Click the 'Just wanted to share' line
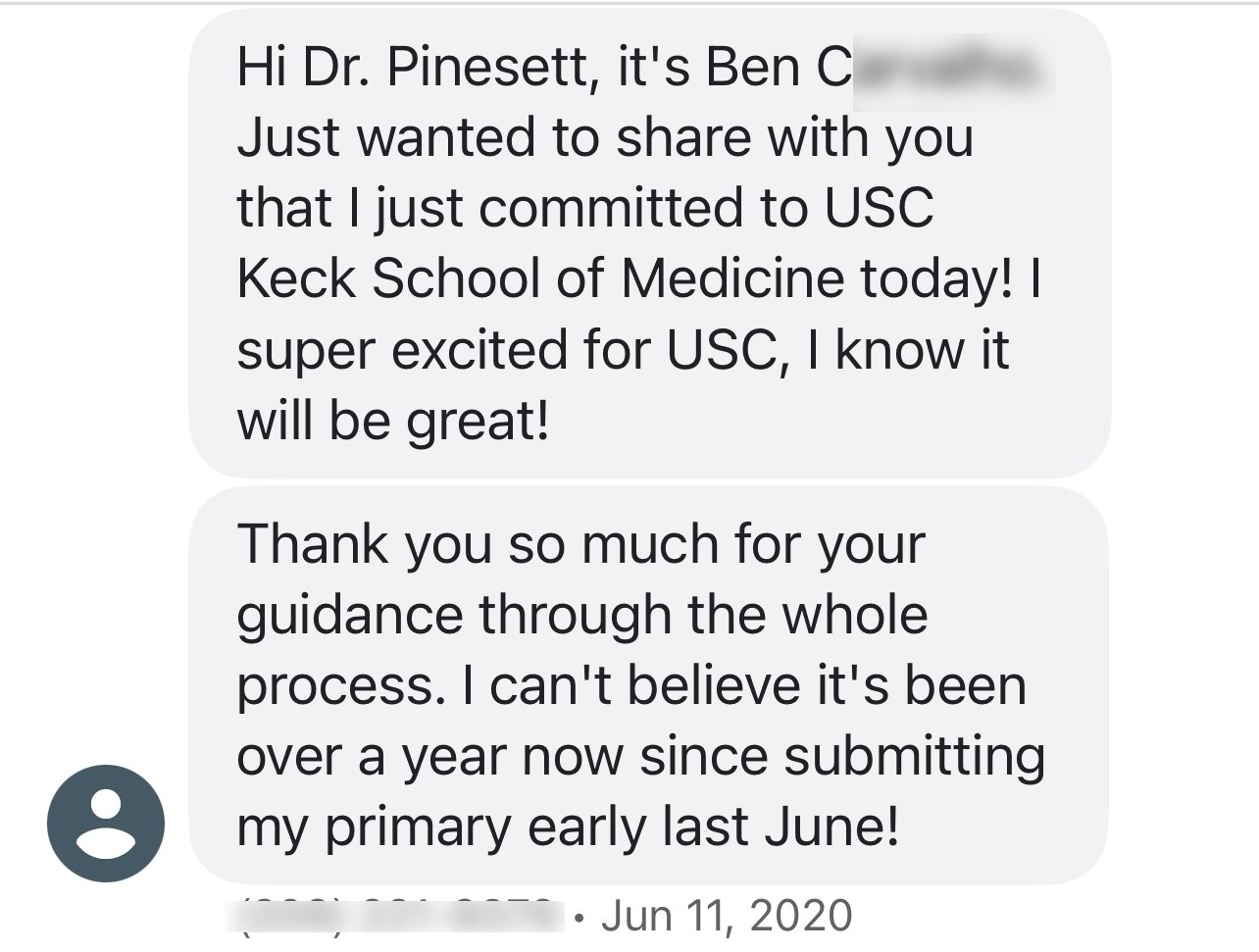Viewport: 1259px width, 952px height. pyautogui.click(x=604, y=137)
